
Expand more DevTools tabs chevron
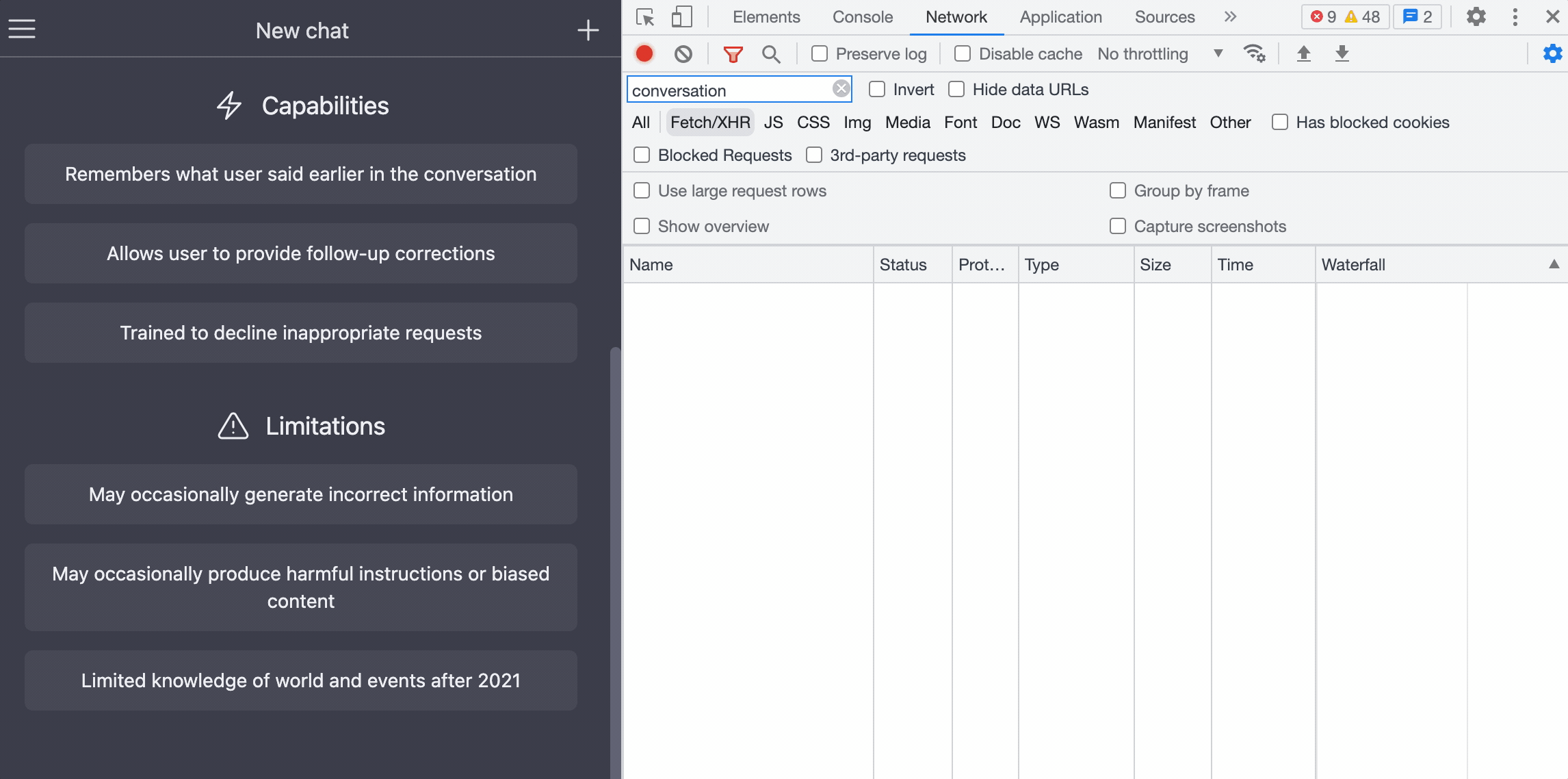[x=1230, y=16]
